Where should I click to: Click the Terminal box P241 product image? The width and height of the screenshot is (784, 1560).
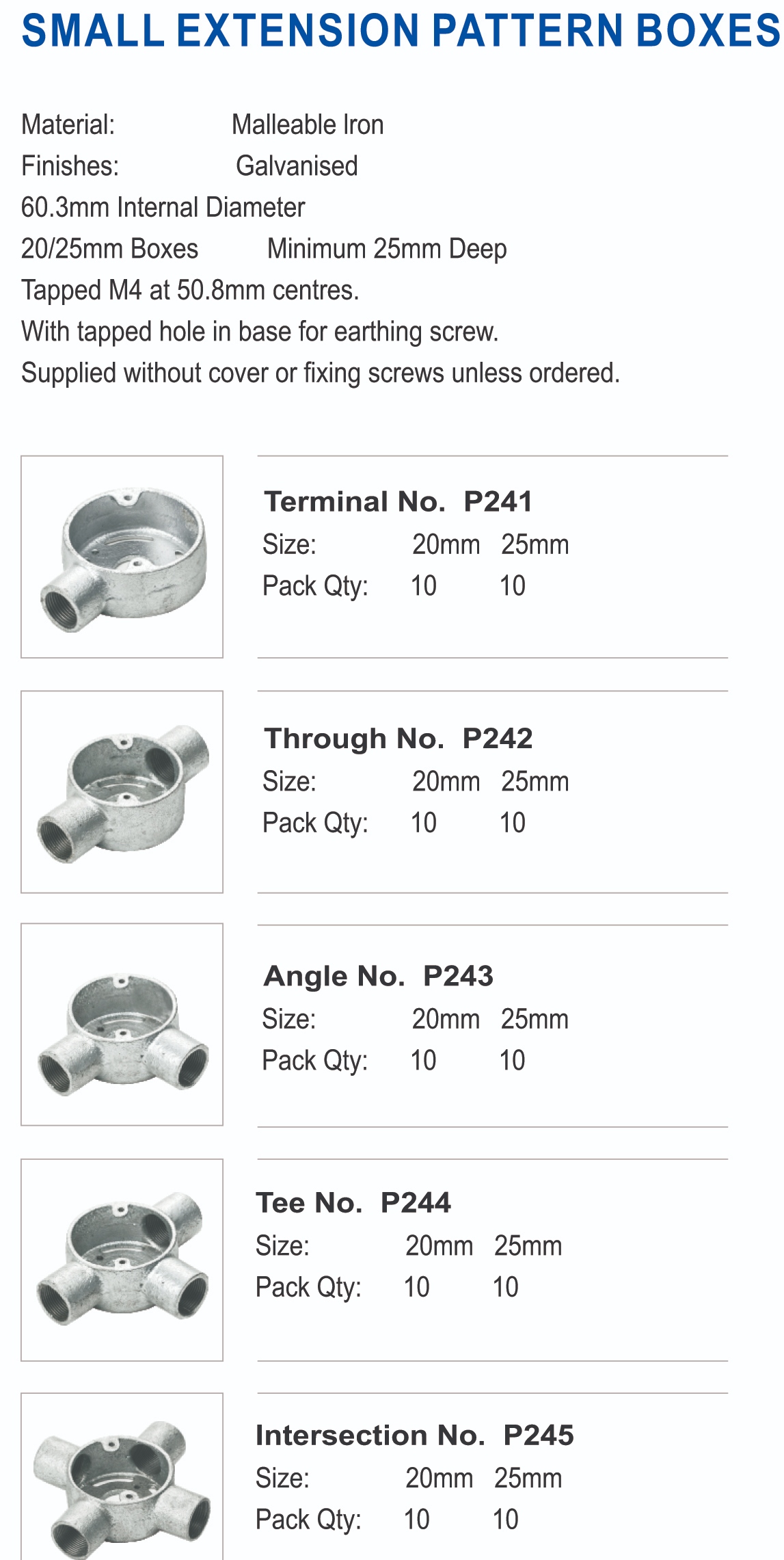point(122,557)
